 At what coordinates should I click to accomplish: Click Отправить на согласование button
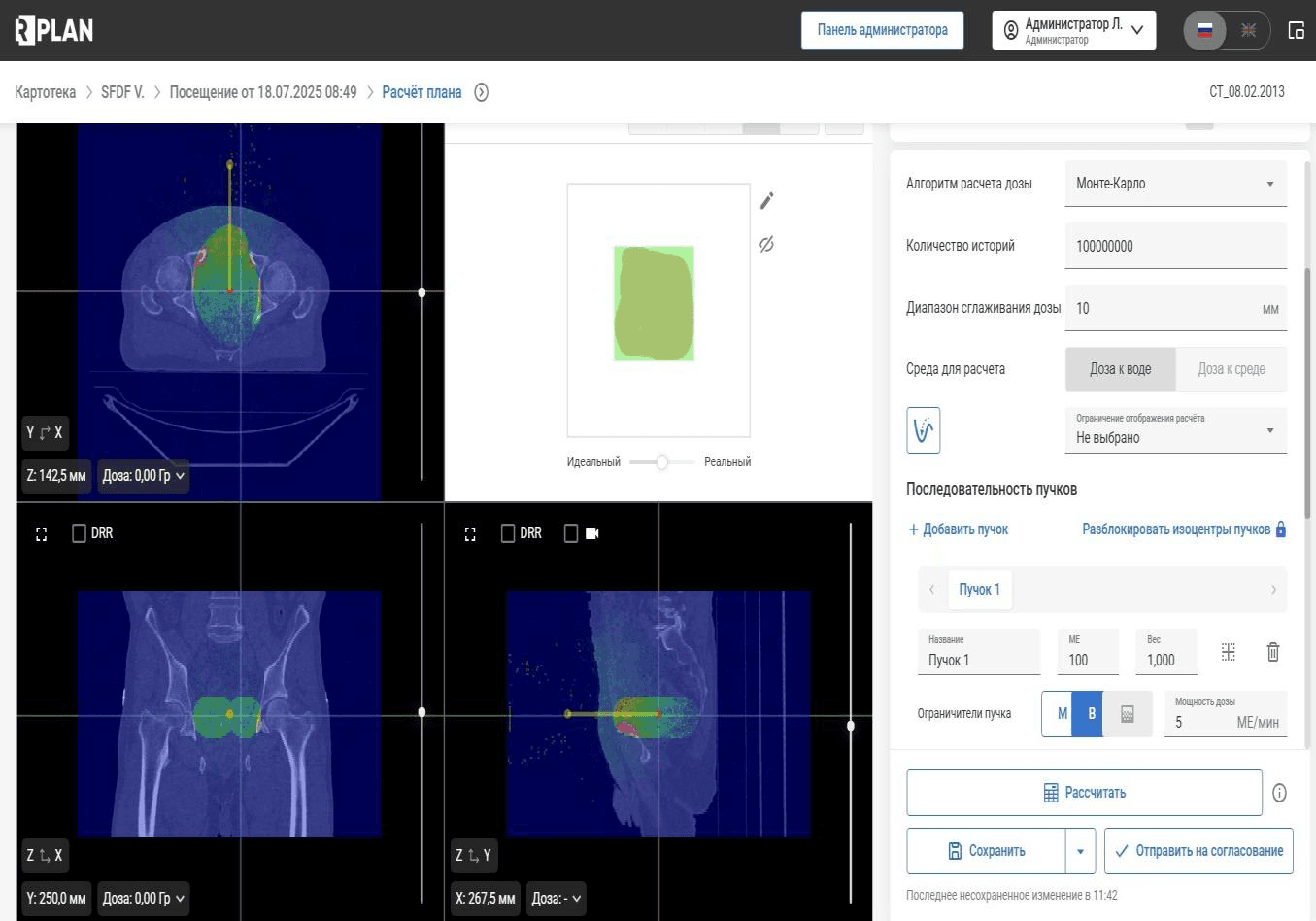(1198, 851)
